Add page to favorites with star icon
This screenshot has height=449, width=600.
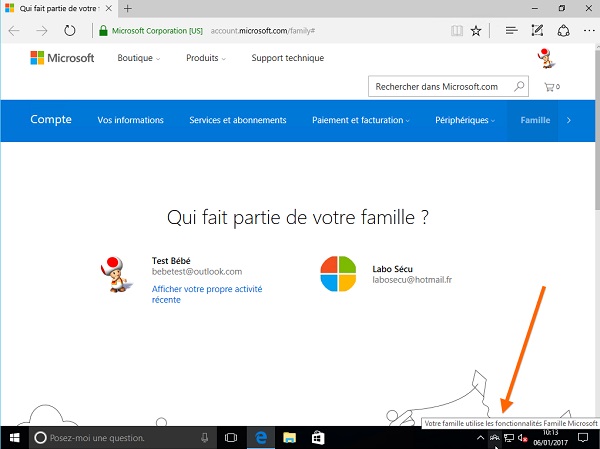point(476,31)
